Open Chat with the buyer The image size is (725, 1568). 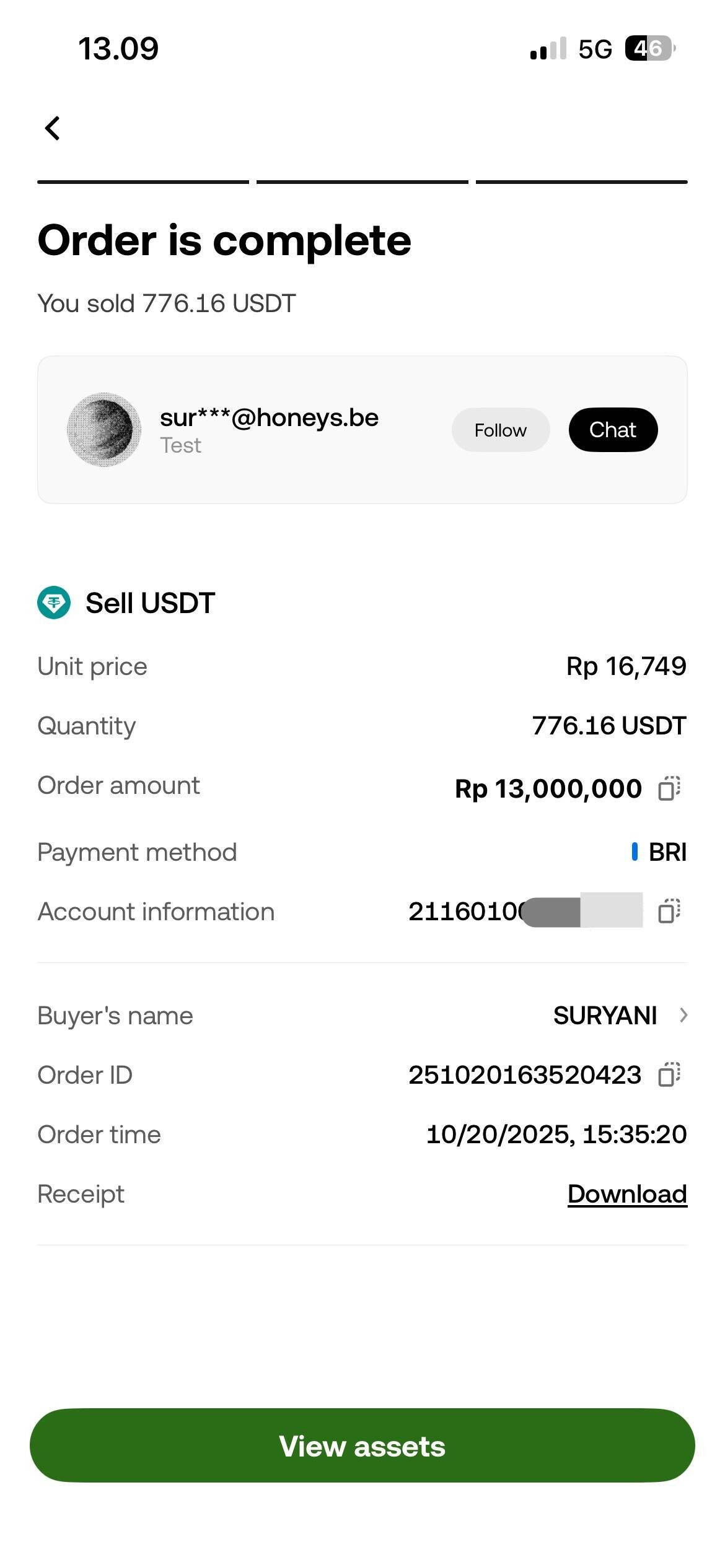tap(613, 430)
